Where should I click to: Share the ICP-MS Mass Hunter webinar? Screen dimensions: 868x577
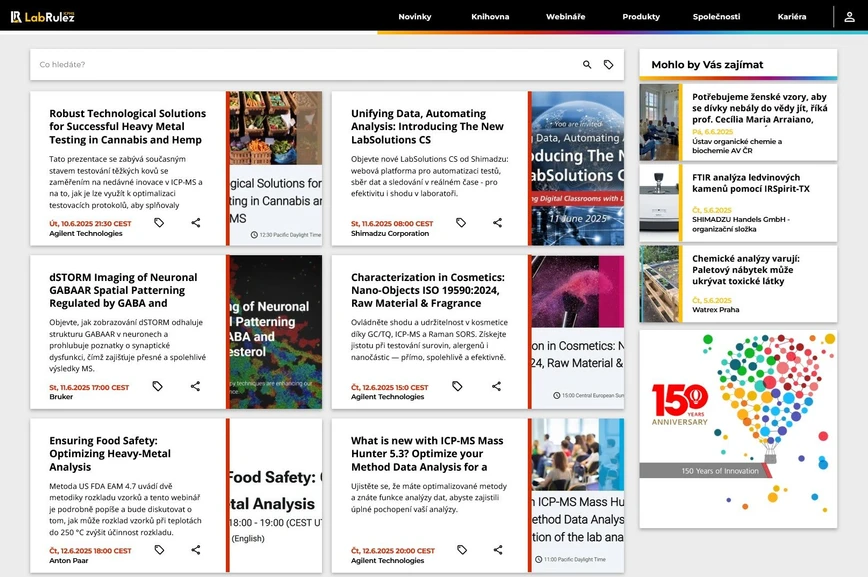pos(498,550)
